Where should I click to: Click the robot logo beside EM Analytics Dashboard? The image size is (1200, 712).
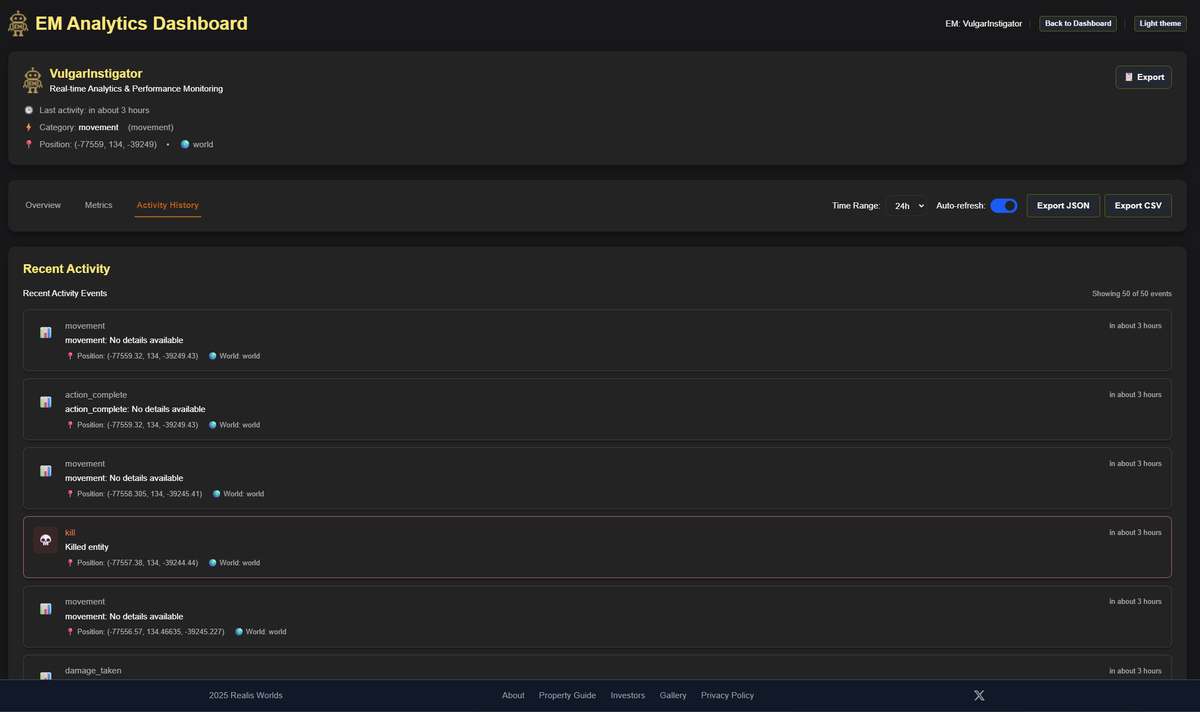pos(18,24)
